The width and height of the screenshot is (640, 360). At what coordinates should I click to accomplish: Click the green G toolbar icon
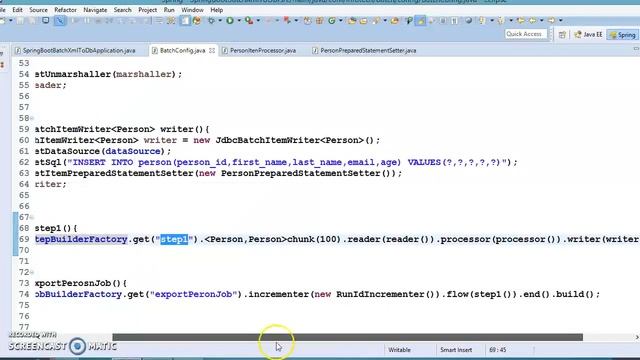pyautogui.click(x=332, y=20)
